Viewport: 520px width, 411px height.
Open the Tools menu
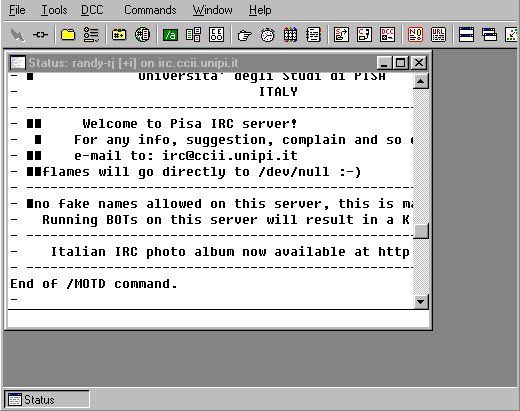[x=54, y=10]
